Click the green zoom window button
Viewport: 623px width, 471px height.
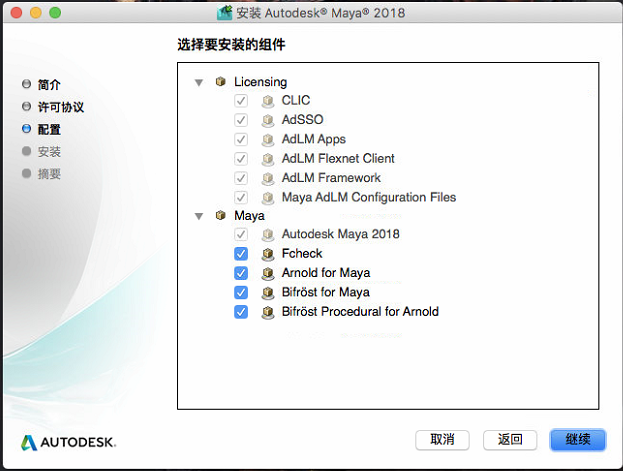coord(55,13)
